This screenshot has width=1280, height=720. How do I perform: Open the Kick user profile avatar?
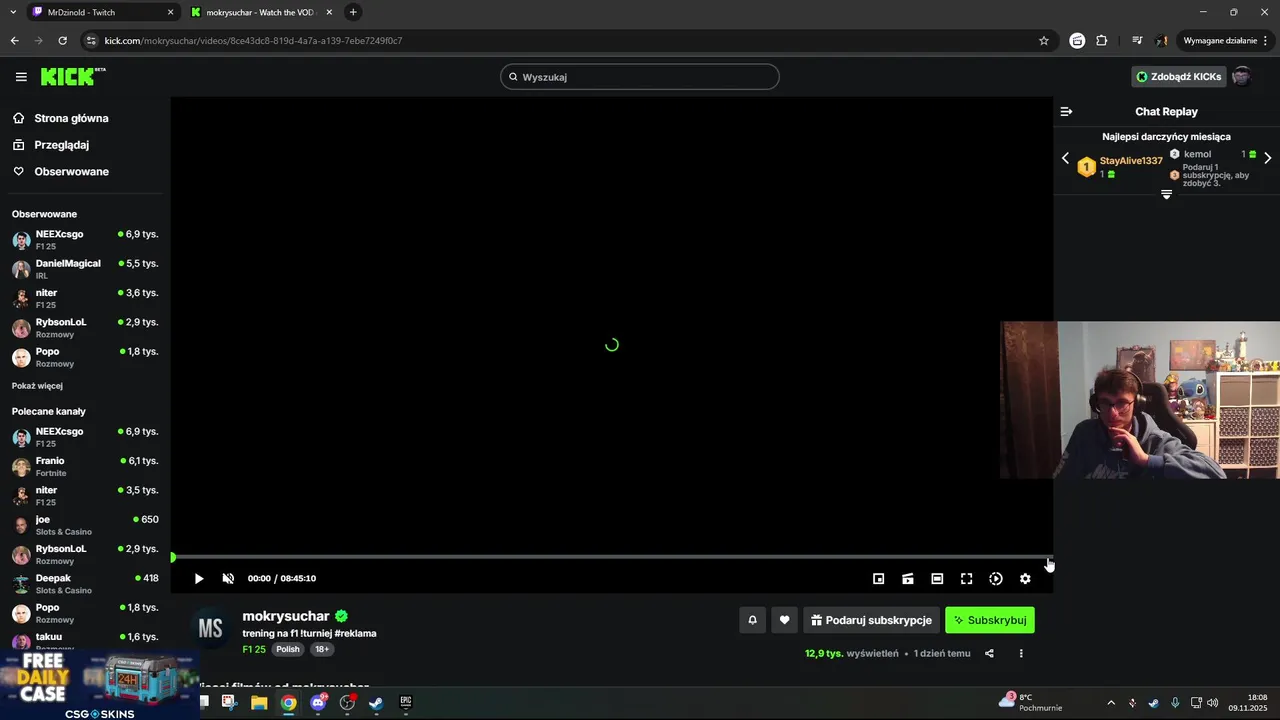tap(1242, 77)
